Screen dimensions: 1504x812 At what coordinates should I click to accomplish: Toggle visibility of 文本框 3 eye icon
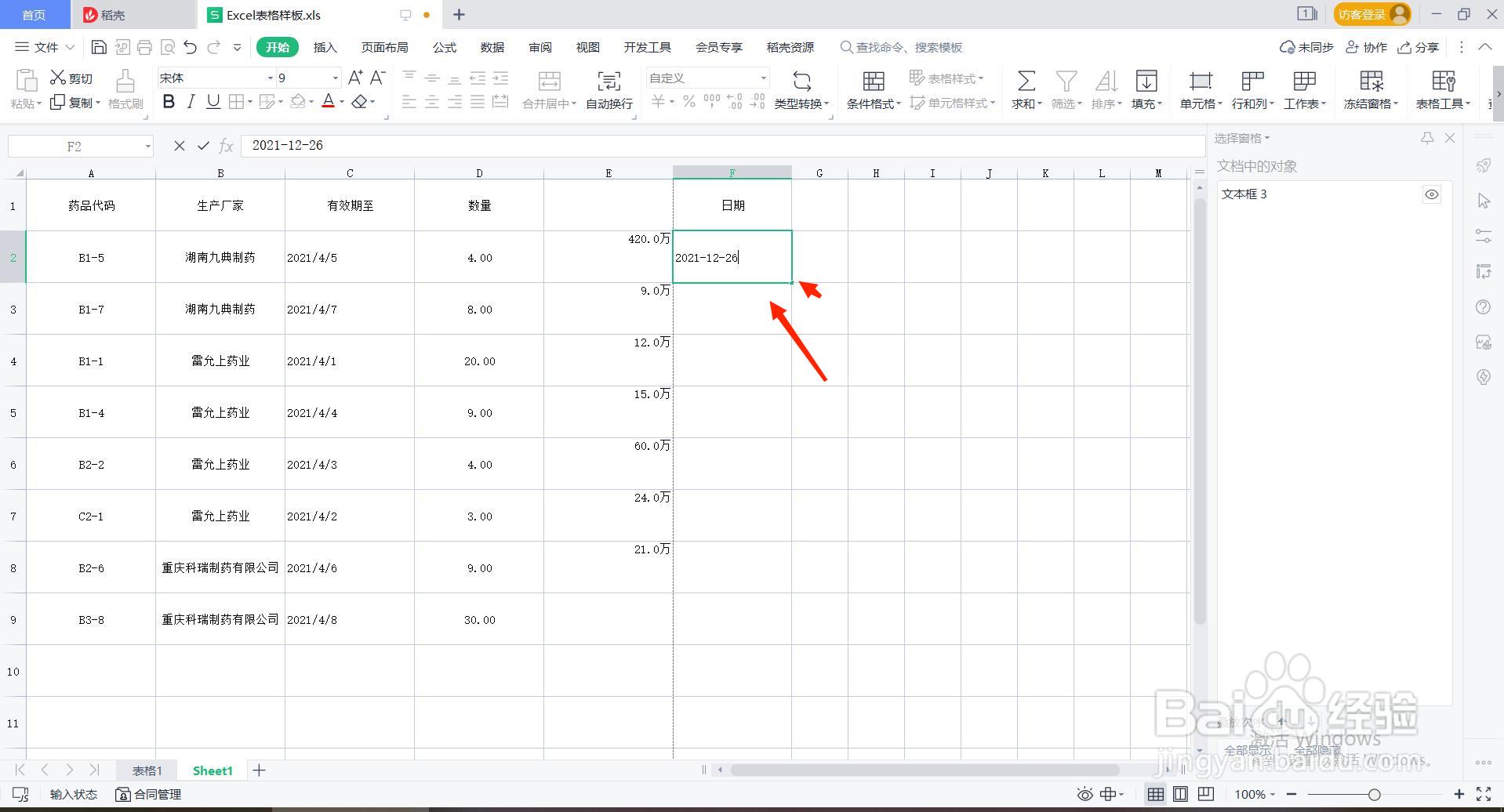coord(1432,194)
